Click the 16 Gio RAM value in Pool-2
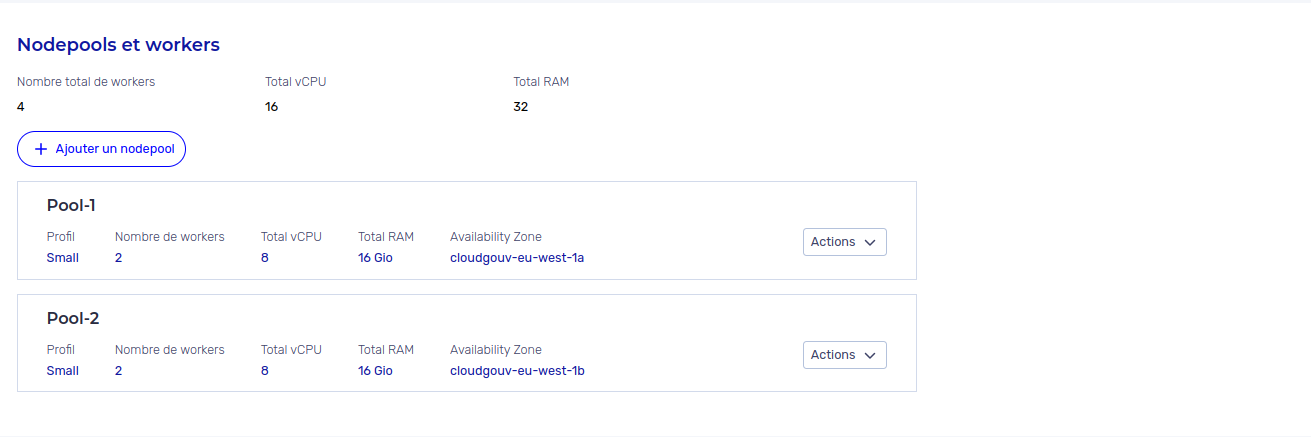This screenshot has width=1311, height=437. [x=375, y=371]
